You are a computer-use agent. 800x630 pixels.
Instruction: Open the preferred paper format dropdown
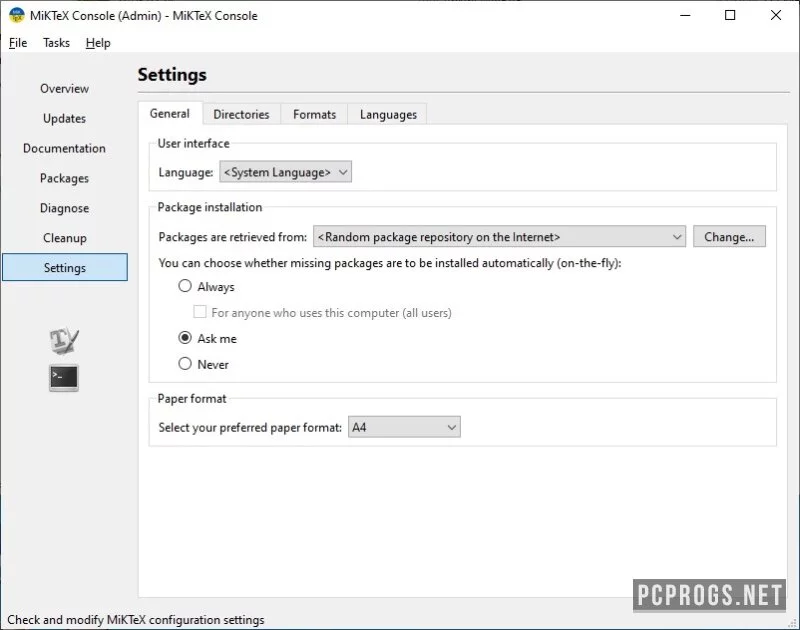[x=404, y=427]
